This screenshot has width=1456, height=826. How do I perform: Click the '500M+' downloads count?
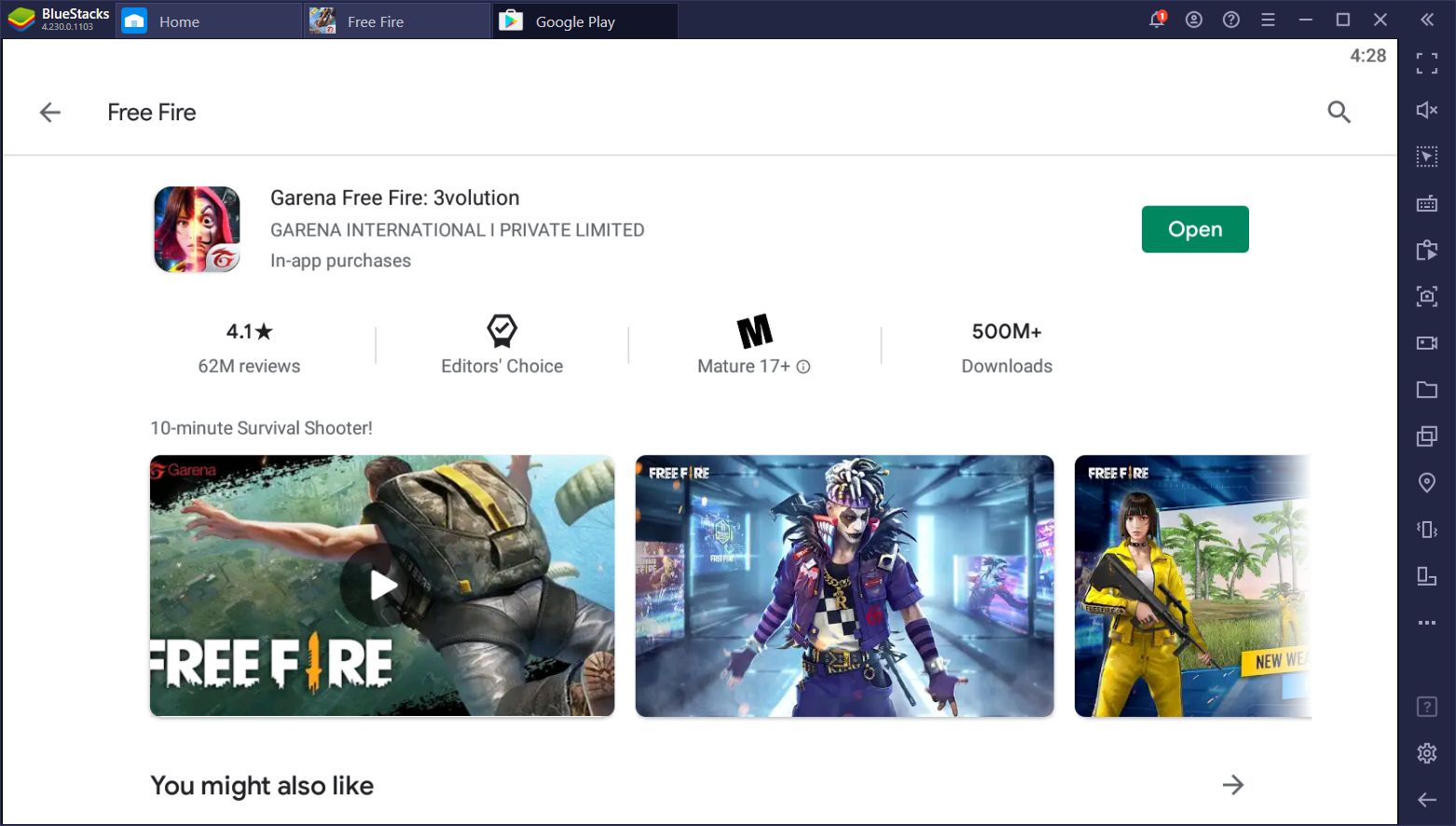[1007, 332]
